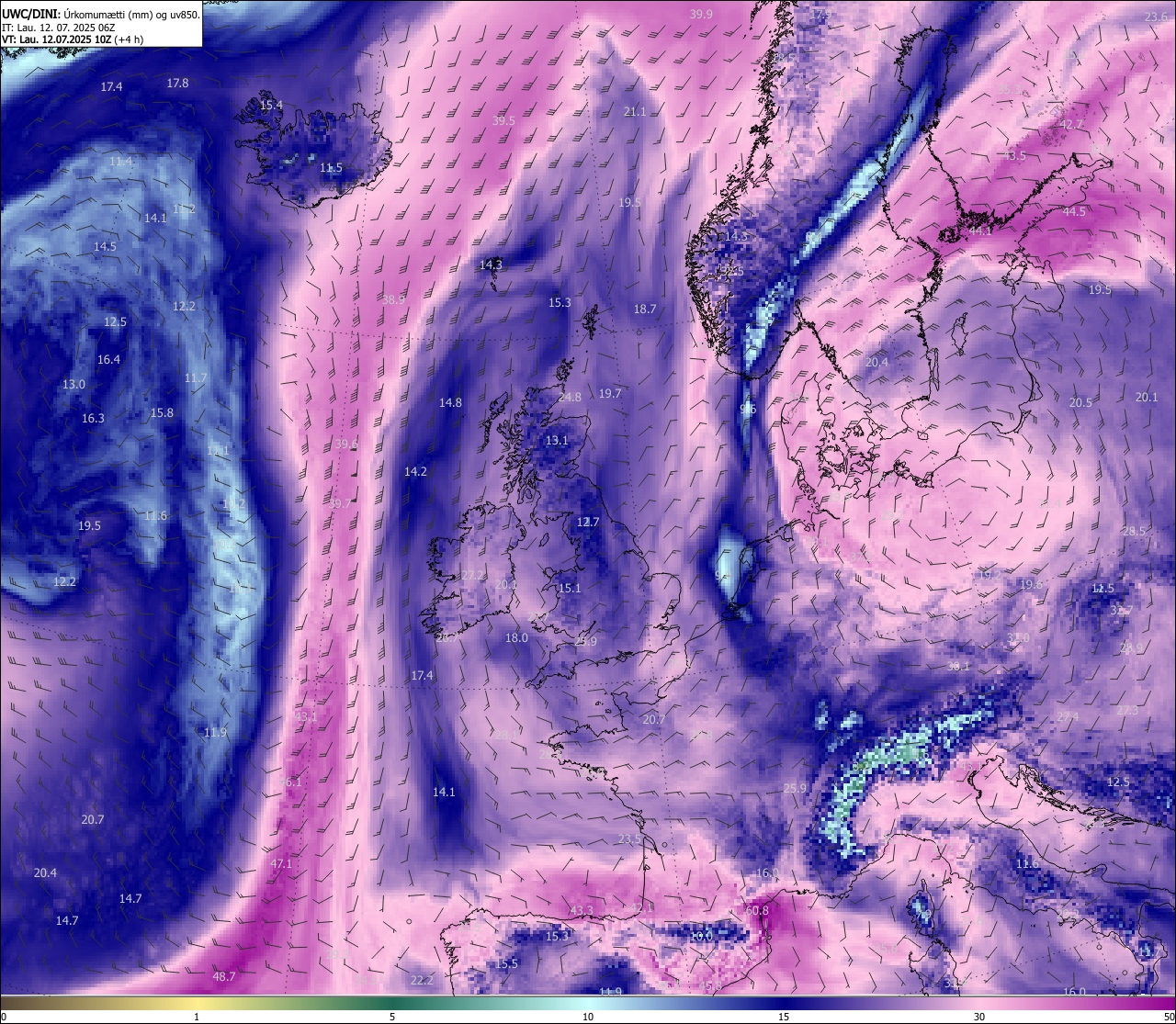
Task: Click the 14.2 value west of Ireland
Action: coord(415,471)
